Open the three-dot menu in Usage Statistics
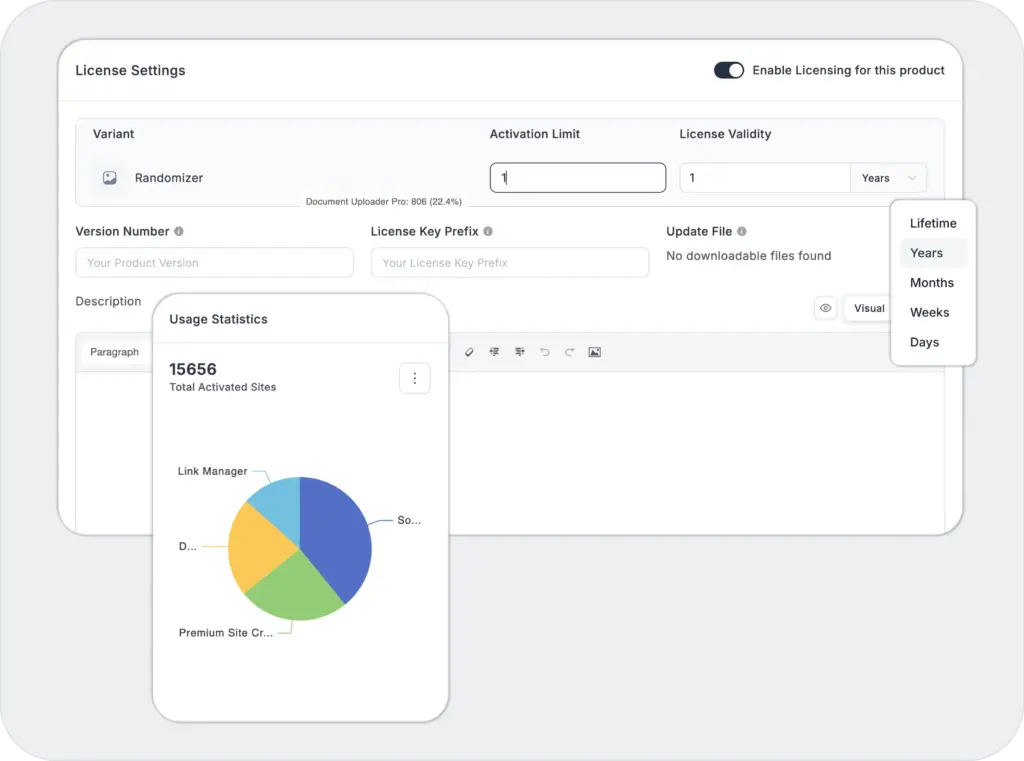The width and height of the screenshot is (1024, 761). (414, 378)
